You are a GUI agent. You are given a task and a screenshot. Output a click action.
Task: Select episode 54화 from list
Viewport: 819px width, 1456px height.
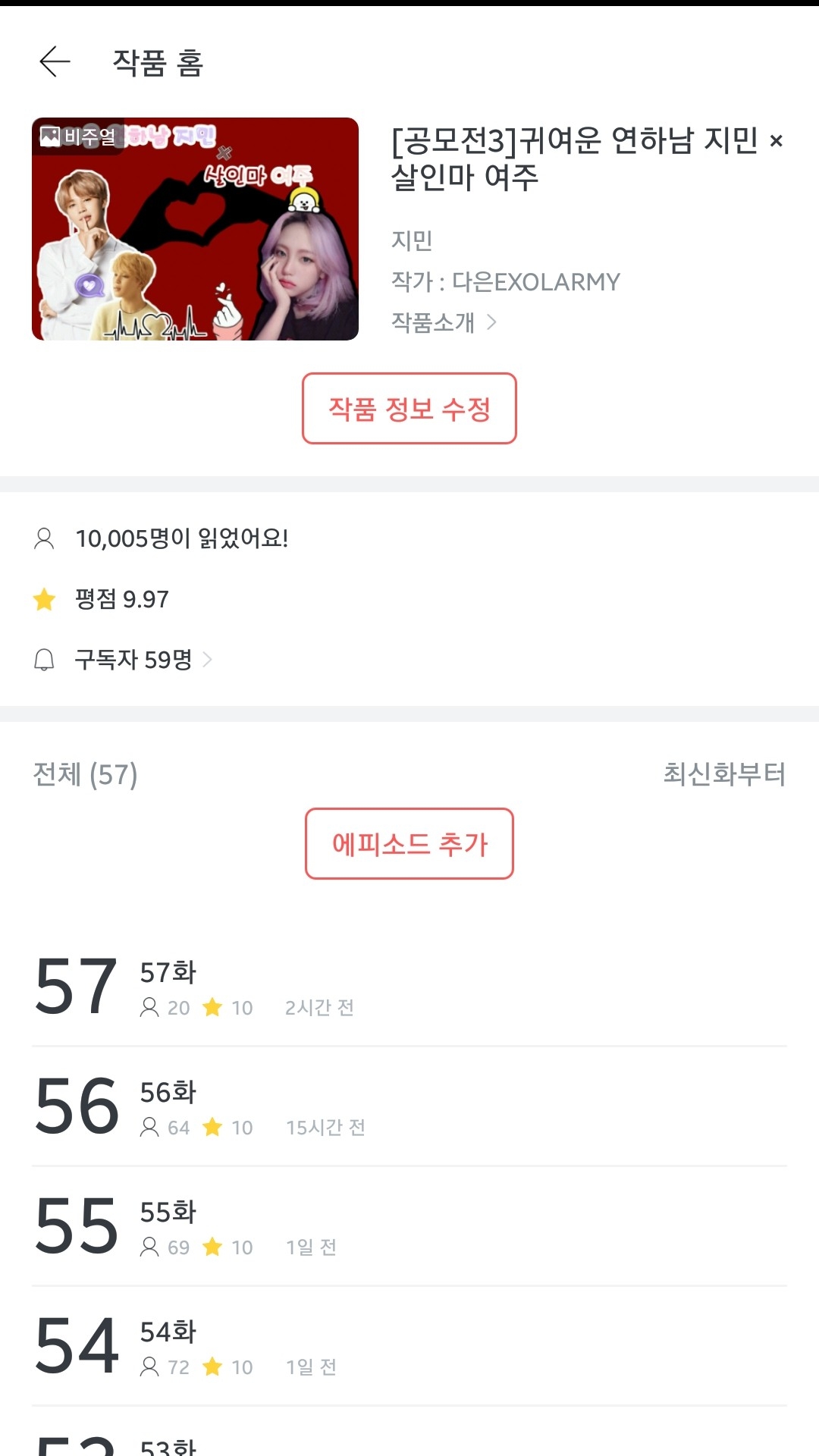(x=168, y=1332)
